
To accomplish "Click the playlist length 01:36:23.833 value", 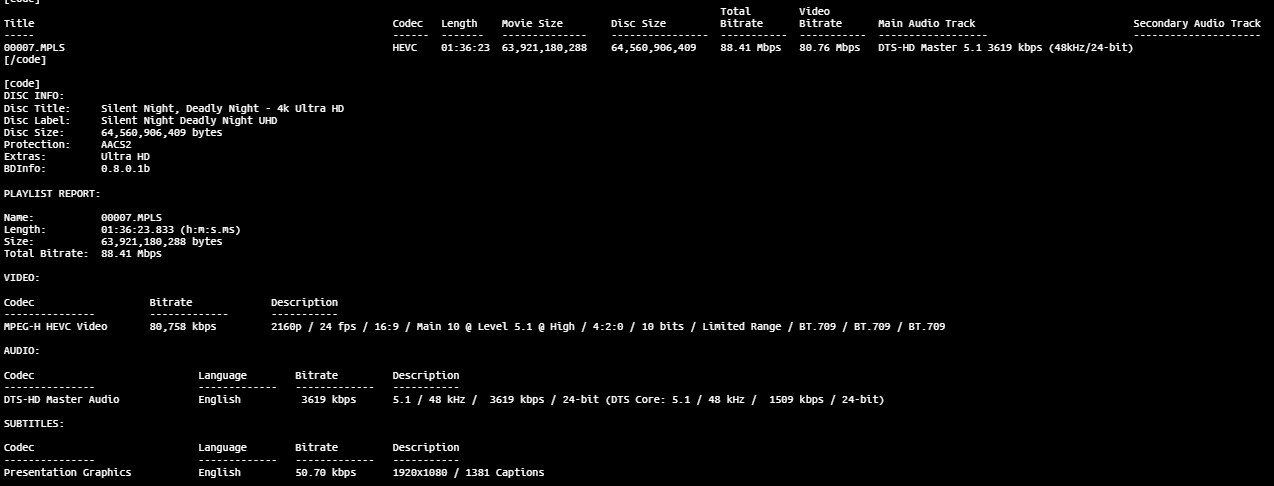I will pos(170,229).
